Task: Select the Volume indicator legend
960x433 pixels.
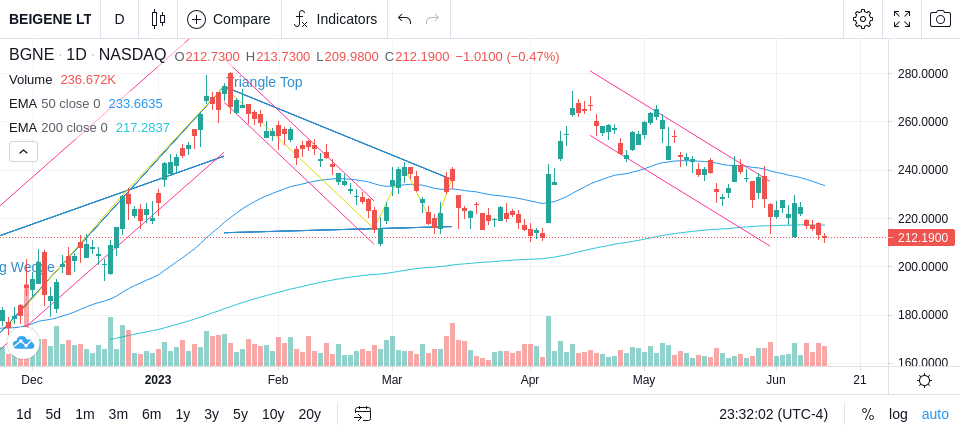Action: pyautogui.click(x=31, y=80)
